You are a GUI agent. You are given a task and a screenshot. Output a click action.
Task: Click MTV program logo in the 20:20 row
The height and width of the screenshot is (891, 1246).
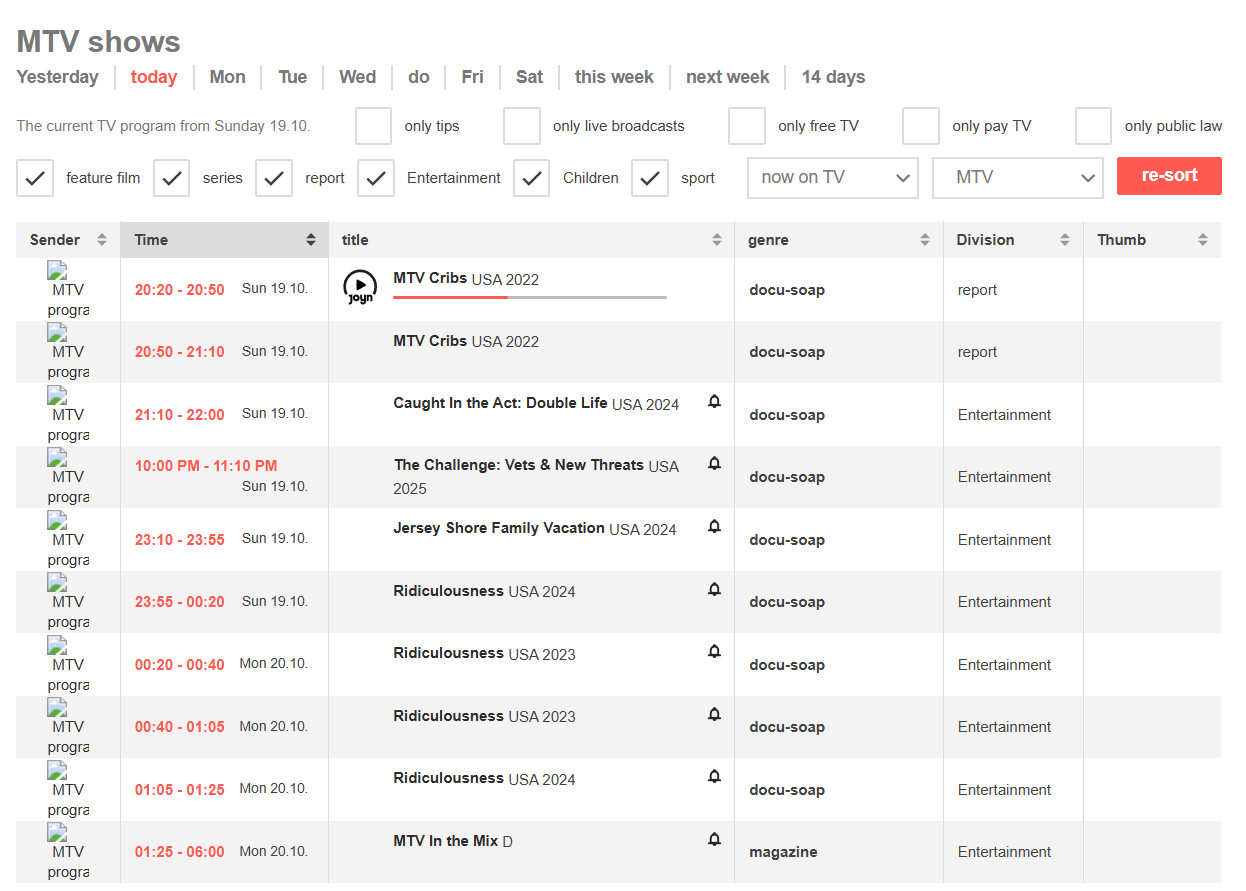tap(68, 290)
